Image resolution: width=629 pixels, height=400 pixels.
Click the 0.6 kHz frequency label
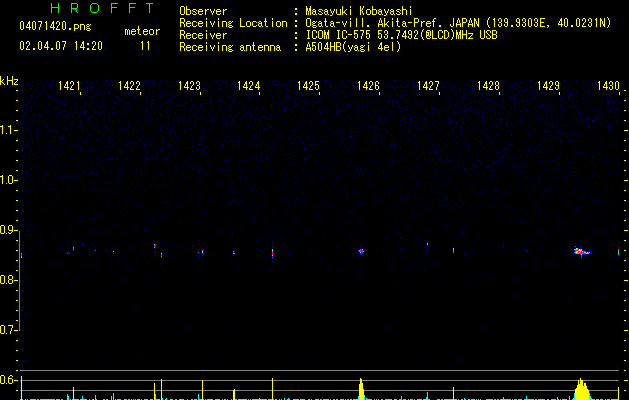pyautogui.click(x=9, y=380)
